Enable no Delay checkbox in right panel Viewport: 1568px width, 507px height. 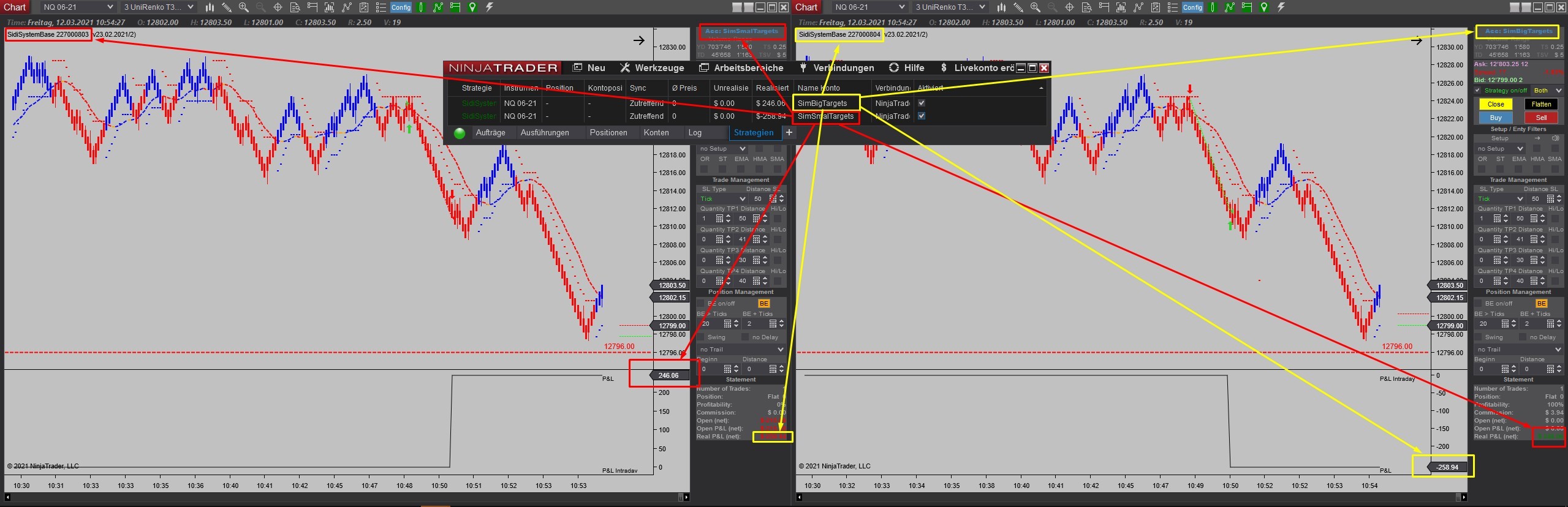pos(1522,337)
